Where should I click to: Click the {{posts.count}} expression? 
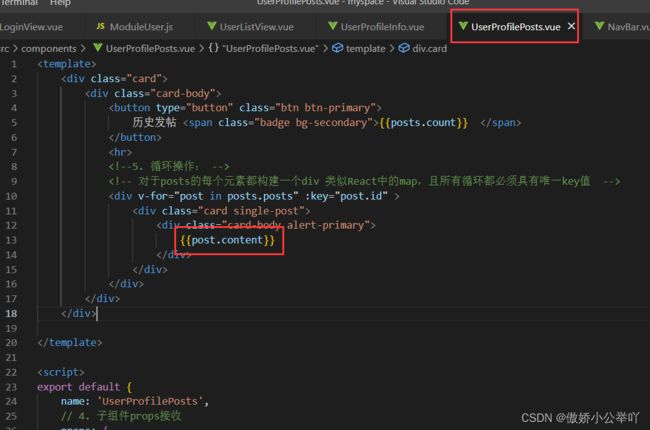(423, 123)
